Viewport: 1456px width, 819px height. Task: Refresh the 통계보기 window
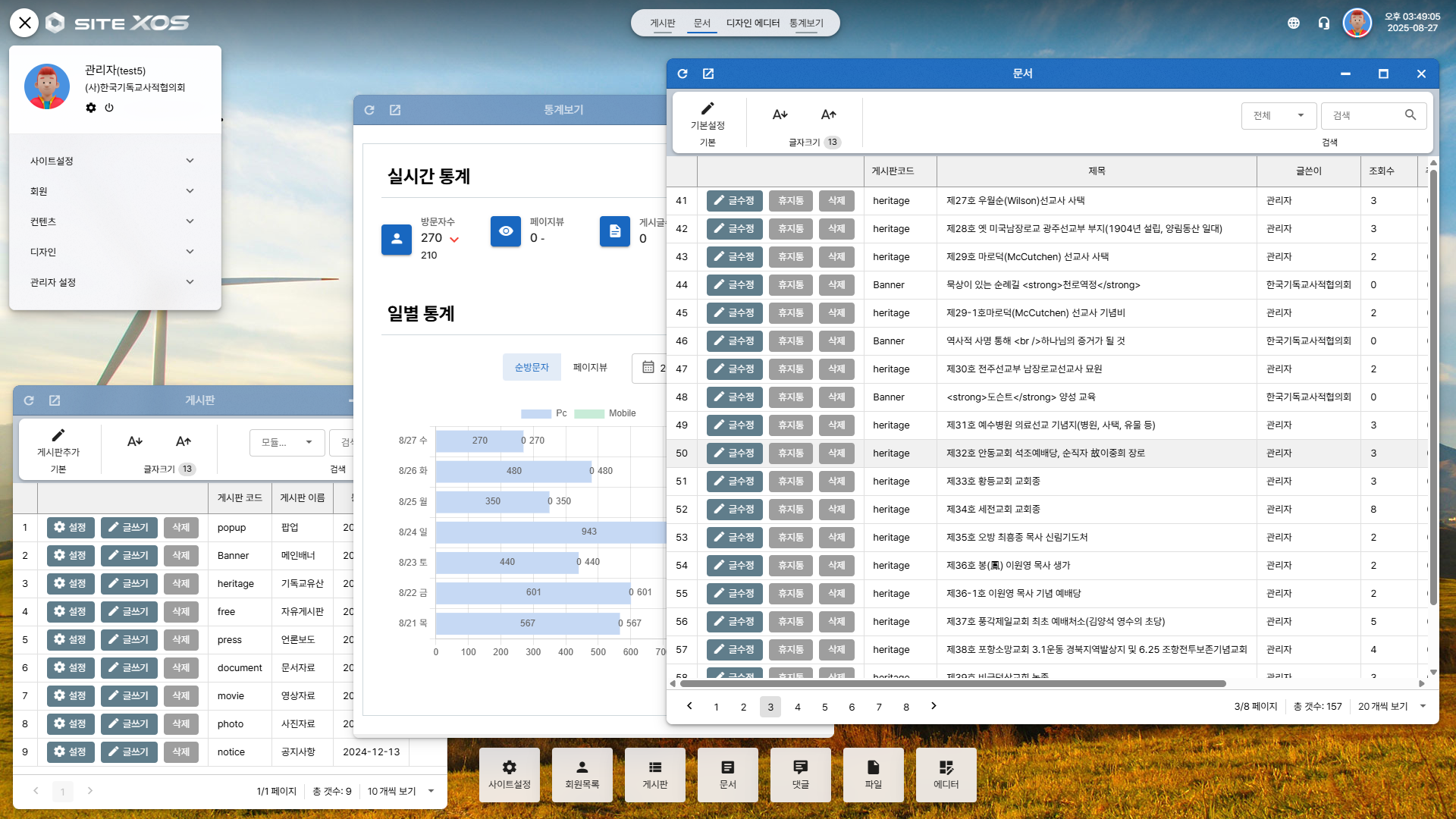point(369,110)
